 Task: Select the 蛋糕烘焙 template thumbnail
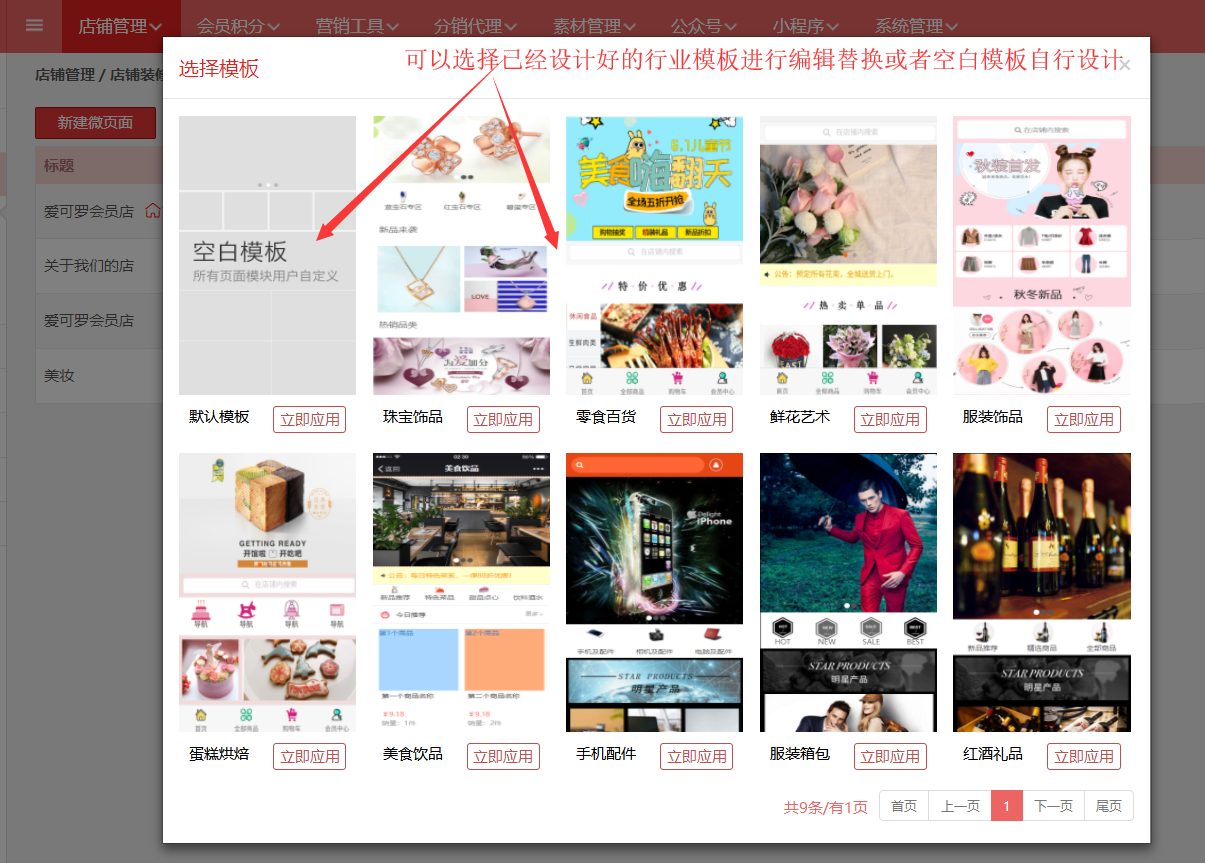pyautogui.click(x=267, y=592)
